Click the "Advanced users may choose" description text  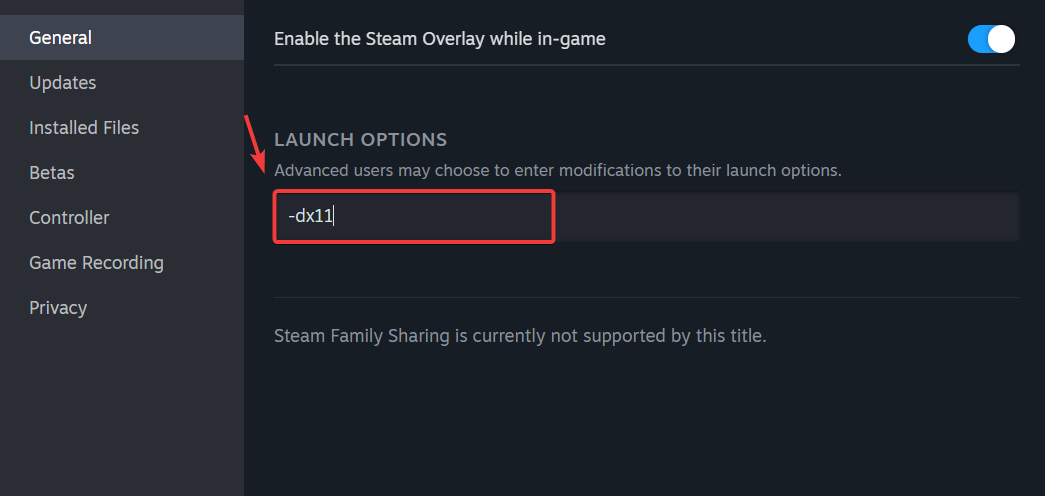pyautogui.click(x=557, y=171)
